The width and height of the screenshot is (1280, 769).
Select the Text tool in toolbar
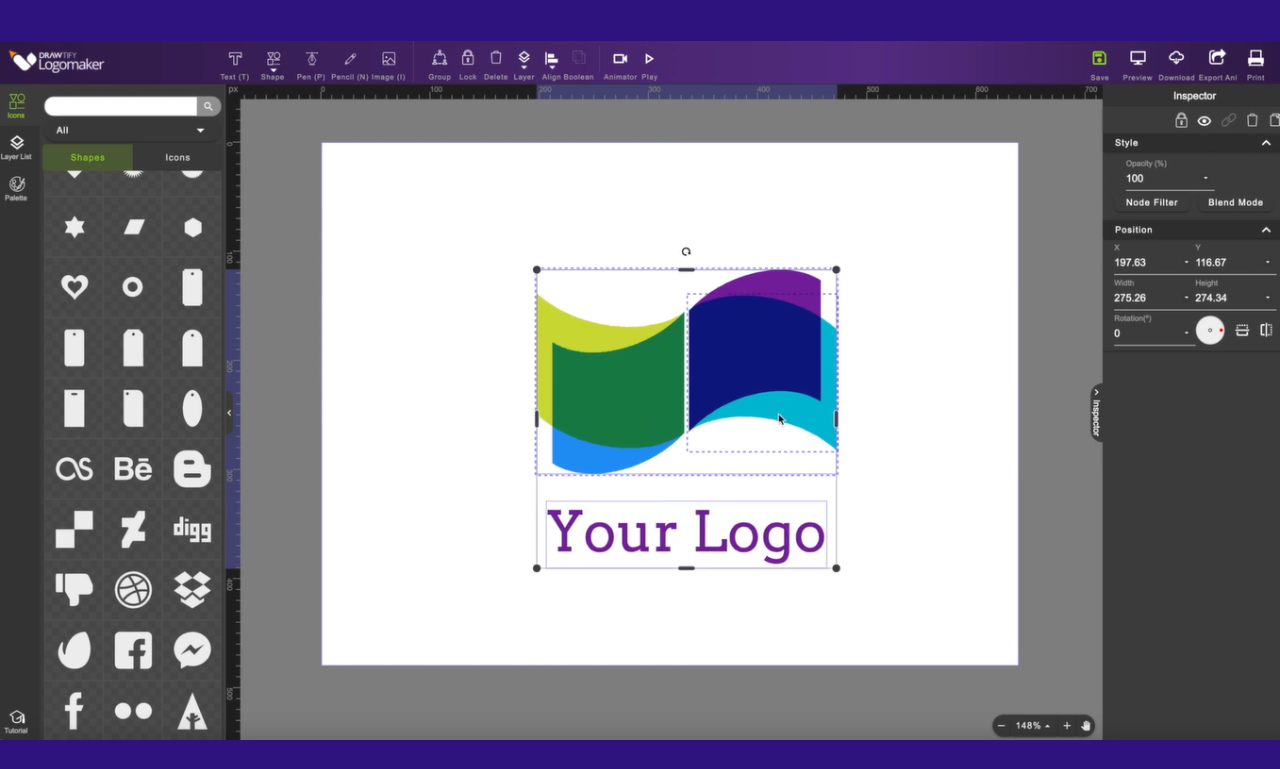(x=235, y=65)
